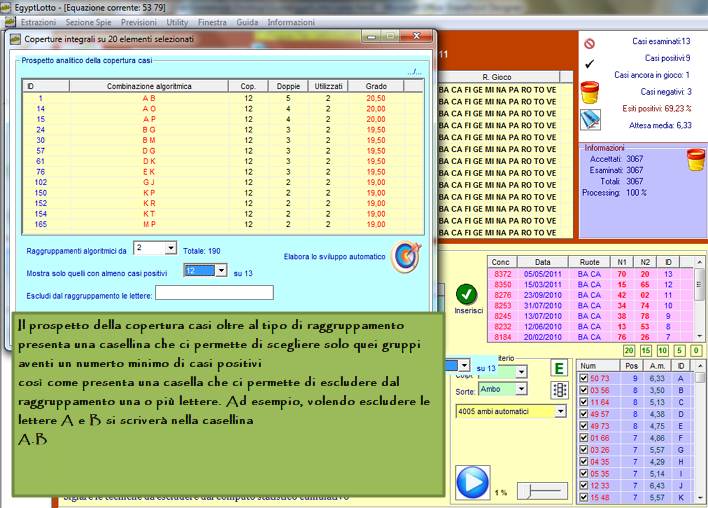Screen dimensions: 708x508
Task: Click the film strip icon below E
Action: 559,390
